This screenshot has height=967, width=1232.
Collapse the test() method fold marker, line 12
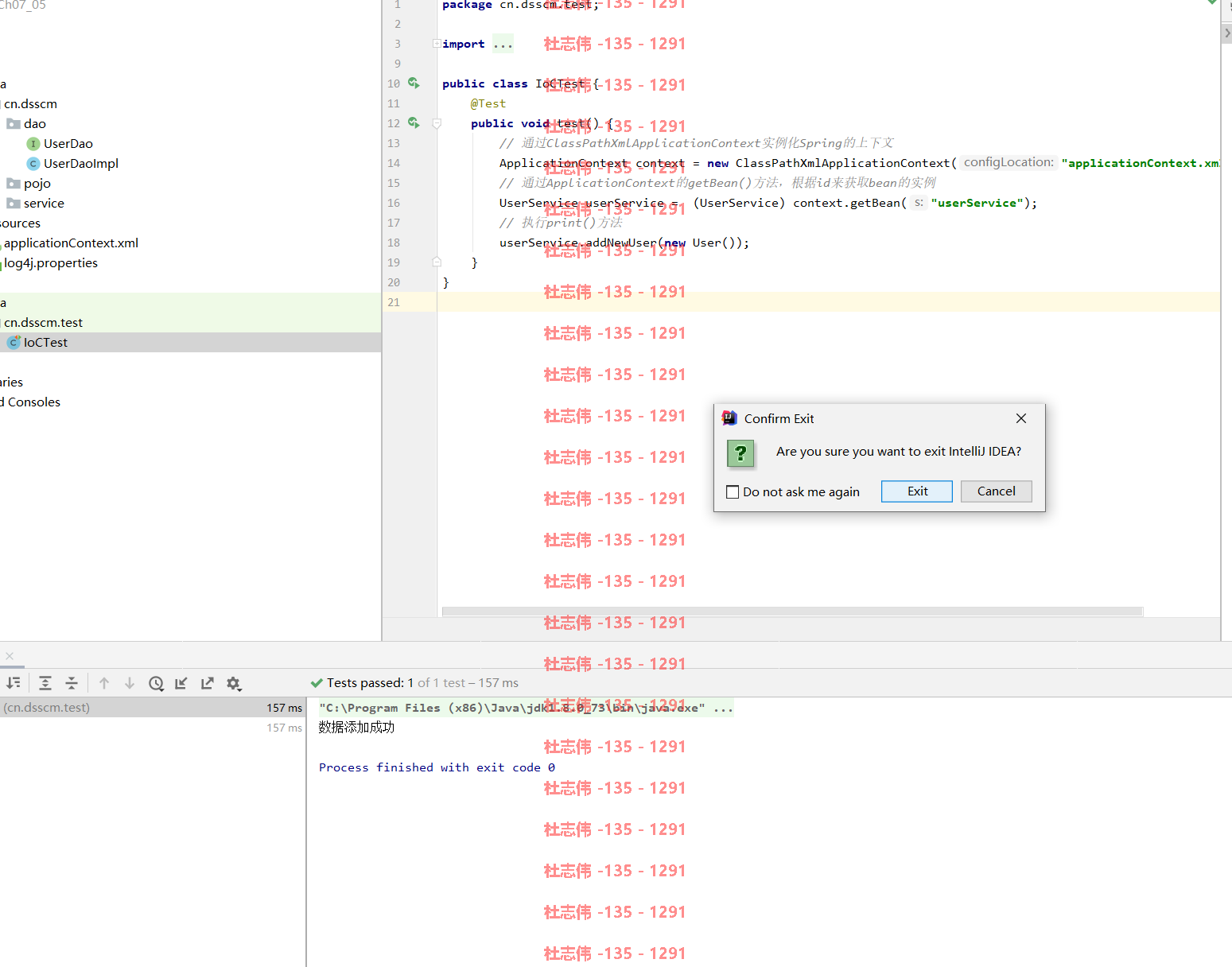pos(437,123)
